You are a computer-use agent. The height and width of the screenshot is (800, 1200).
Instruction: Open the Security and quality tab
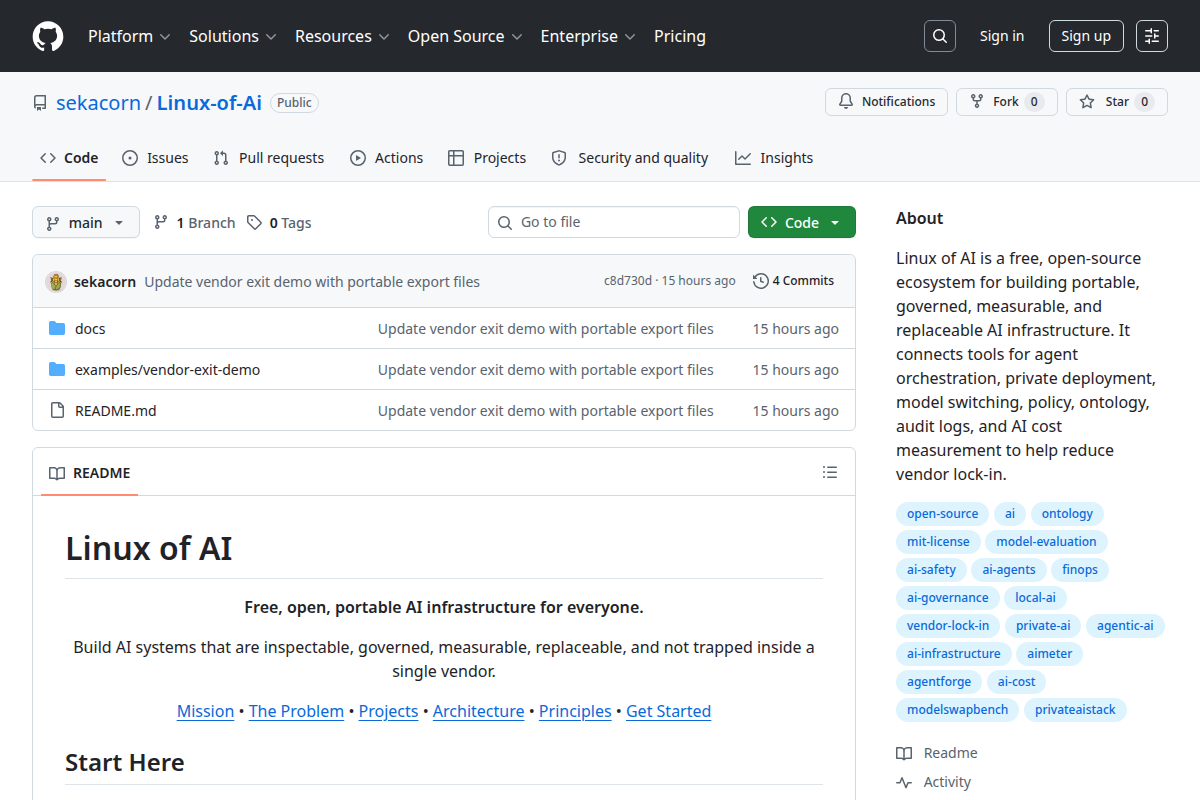click(x=630, y=158)
